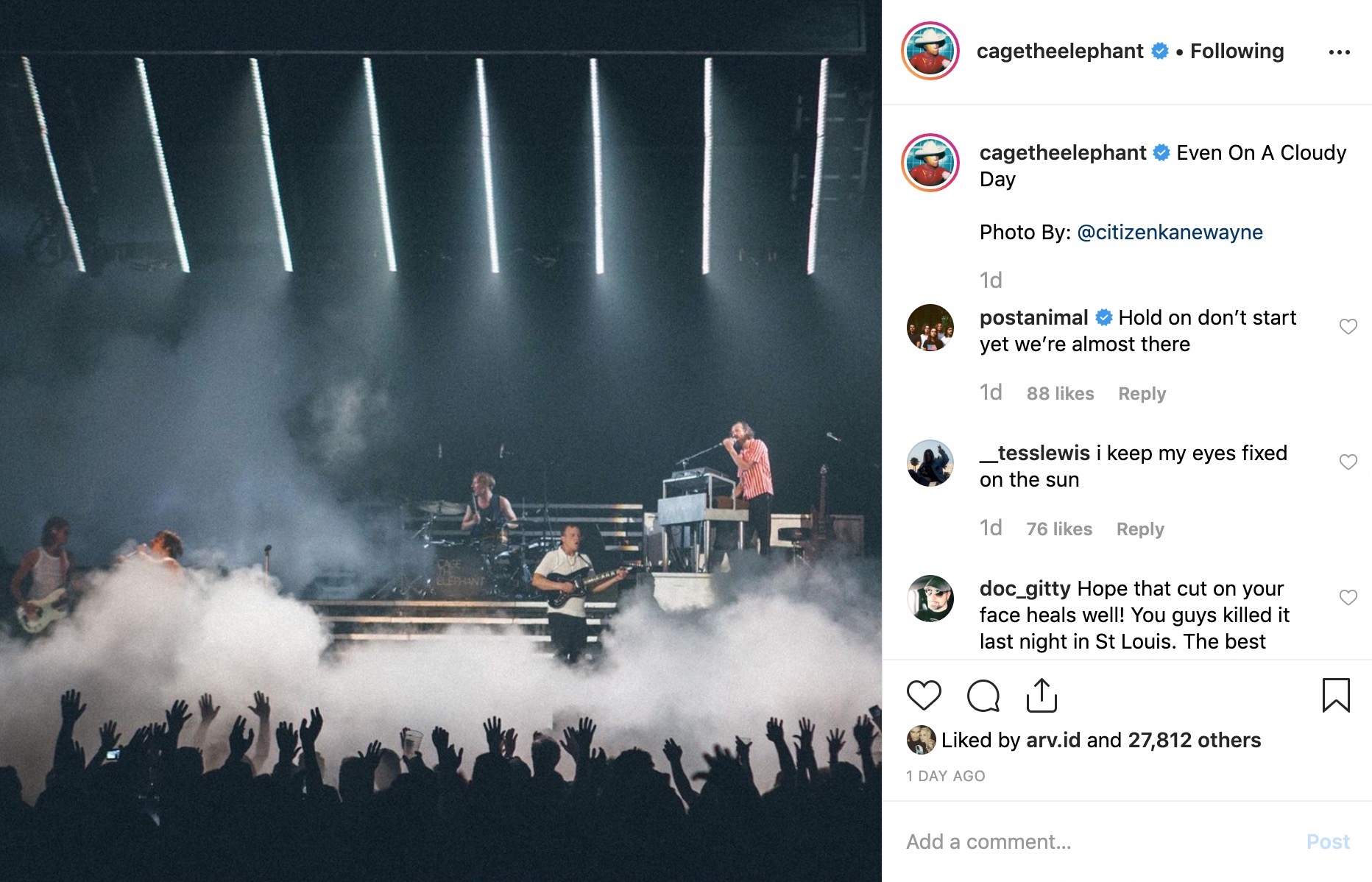Share the post via the share icon

click(x=1042, y=696)
